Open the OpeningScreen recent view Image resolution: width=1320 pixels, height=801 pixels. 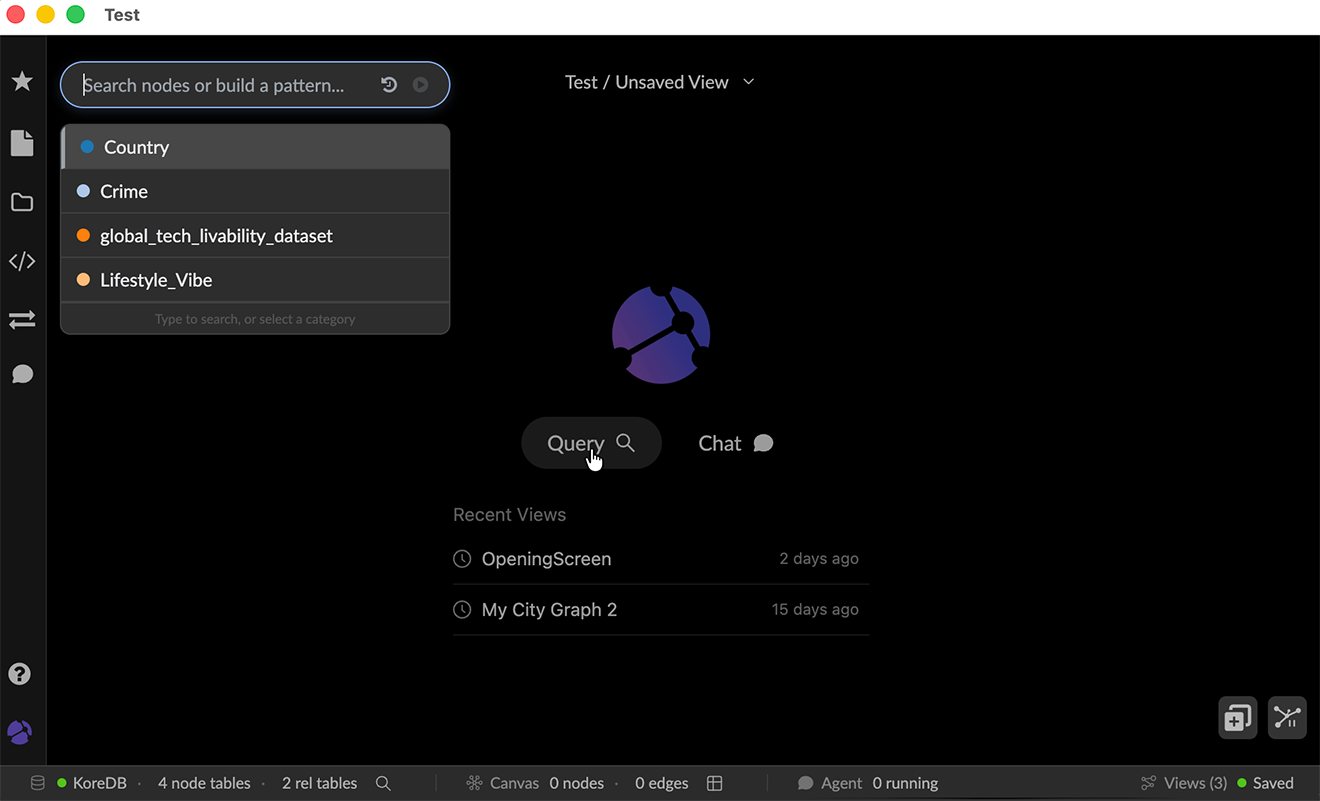[x=661, y=559]
